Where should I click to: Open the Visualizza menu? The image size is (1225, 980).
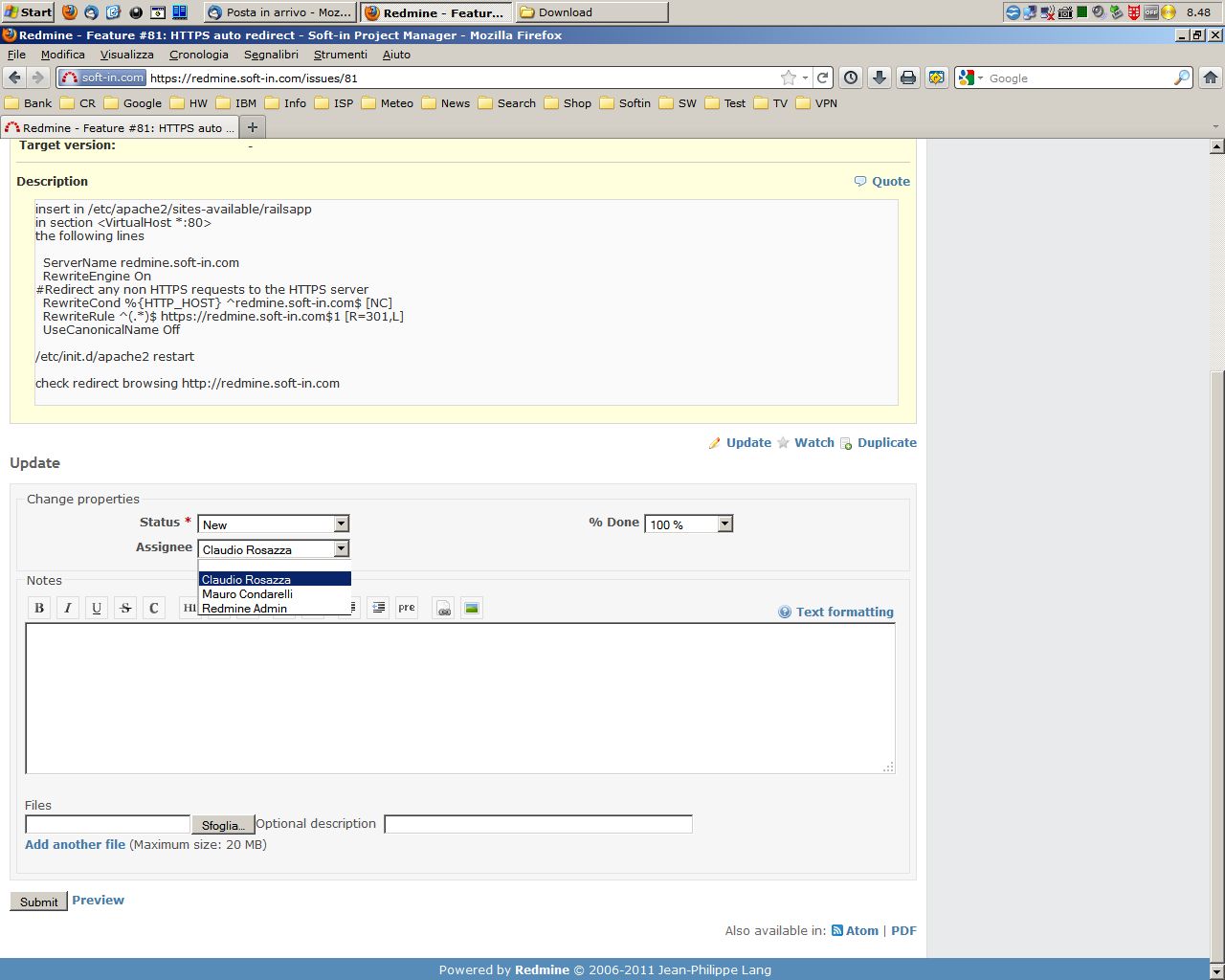126,55
